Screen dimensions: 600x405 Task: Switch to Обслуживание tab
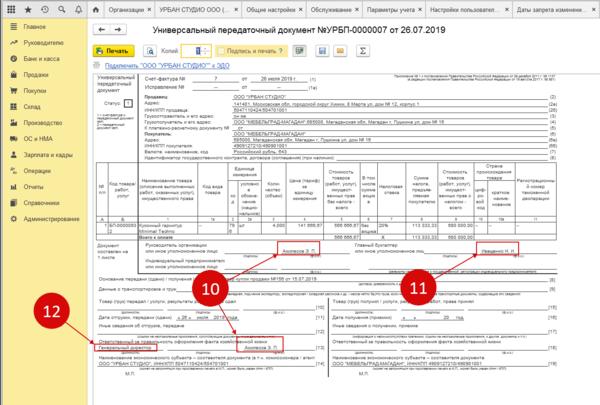(x=331, y=10)
